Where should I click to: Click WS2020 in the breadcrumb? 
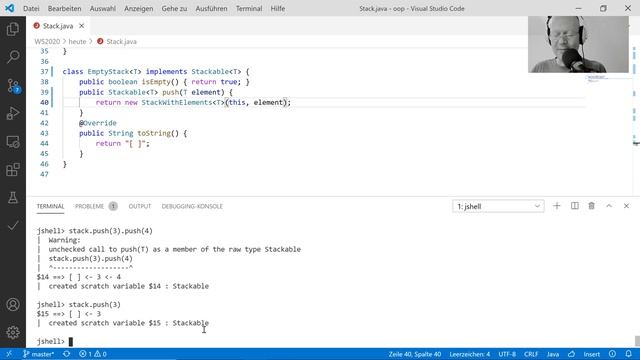pos(47,41)
